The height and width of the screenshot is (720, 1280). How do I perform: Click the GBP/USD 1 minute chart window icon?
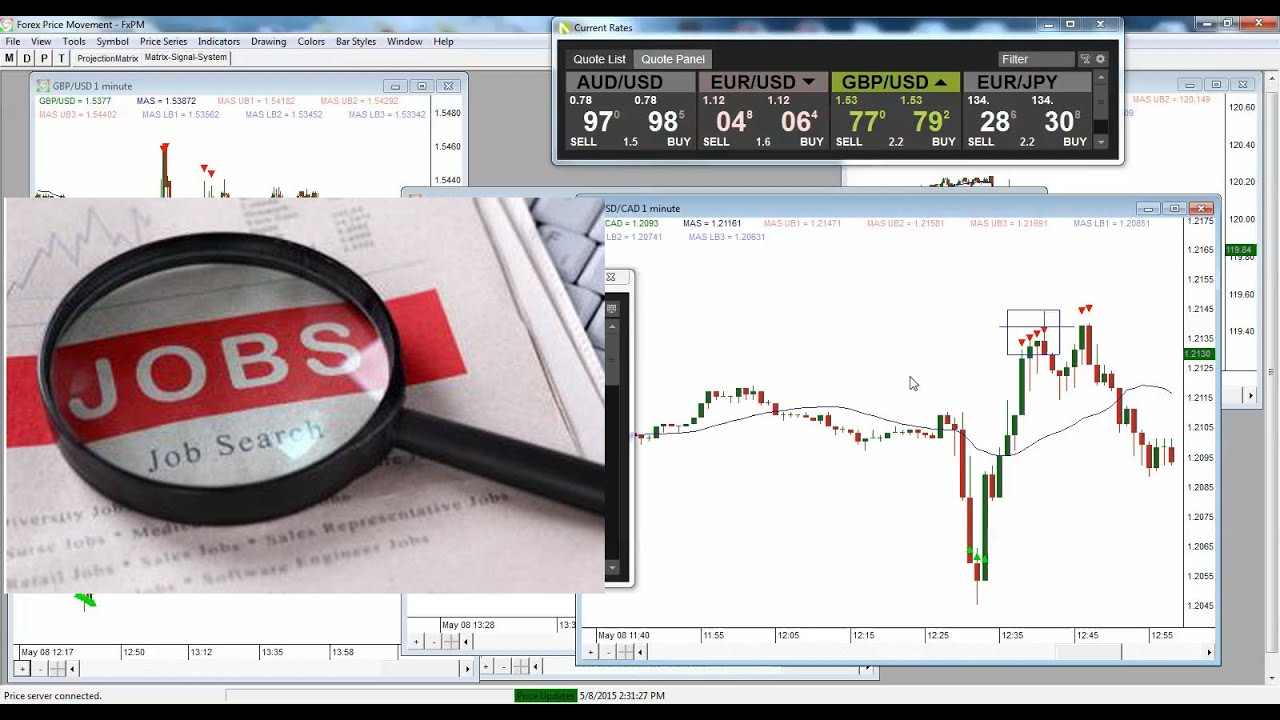coord(43,86)
